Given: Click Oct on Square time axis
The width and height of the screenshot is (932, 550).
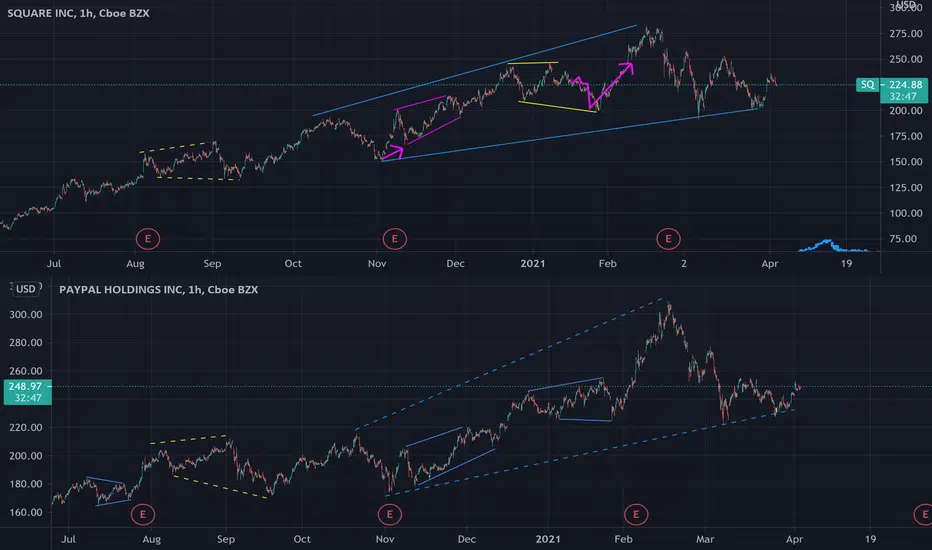Looking at the screenshot, I should [293, 263].
